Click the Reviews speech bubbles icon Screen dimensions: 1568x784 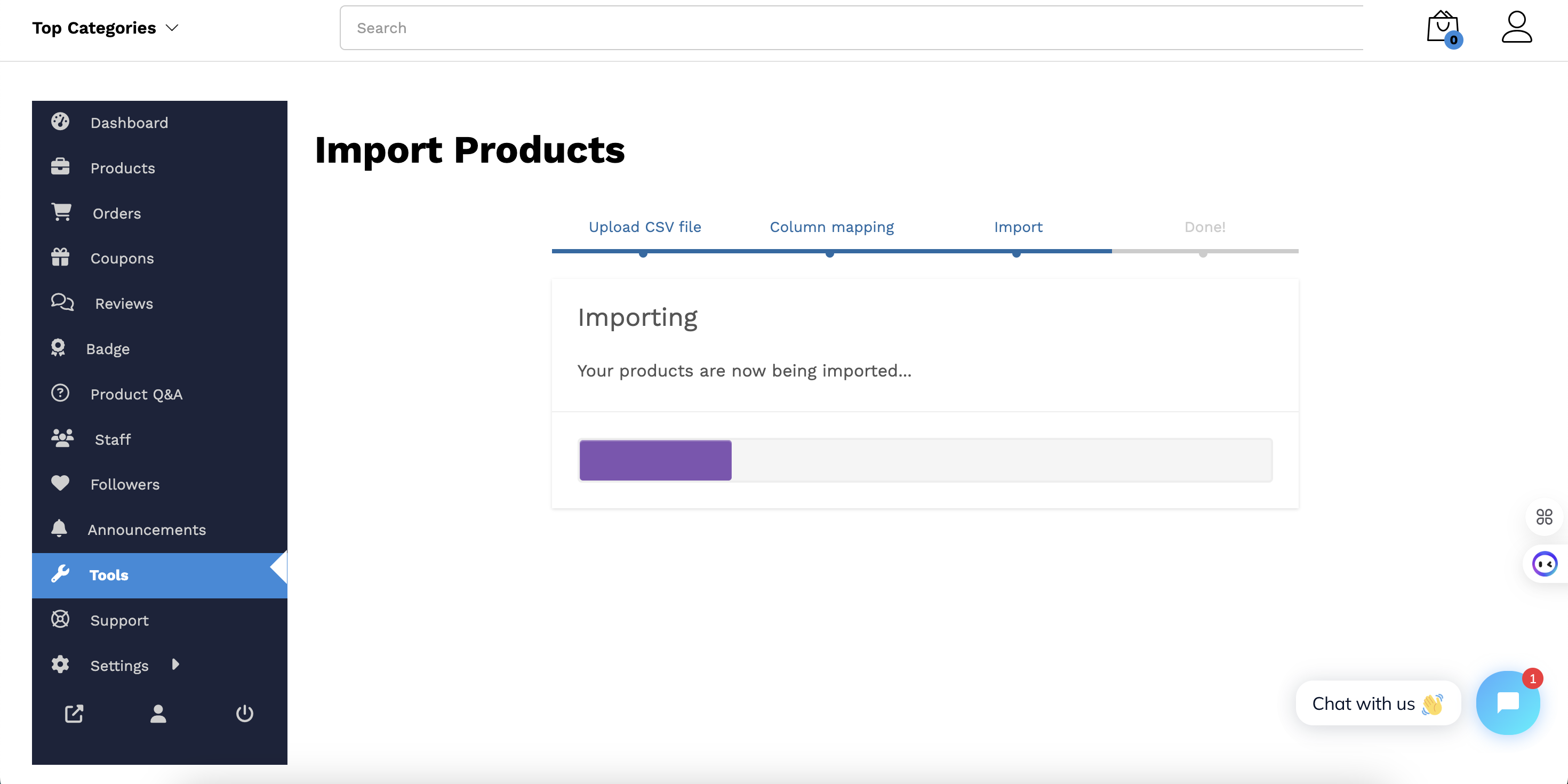click(x=63, y=302)
